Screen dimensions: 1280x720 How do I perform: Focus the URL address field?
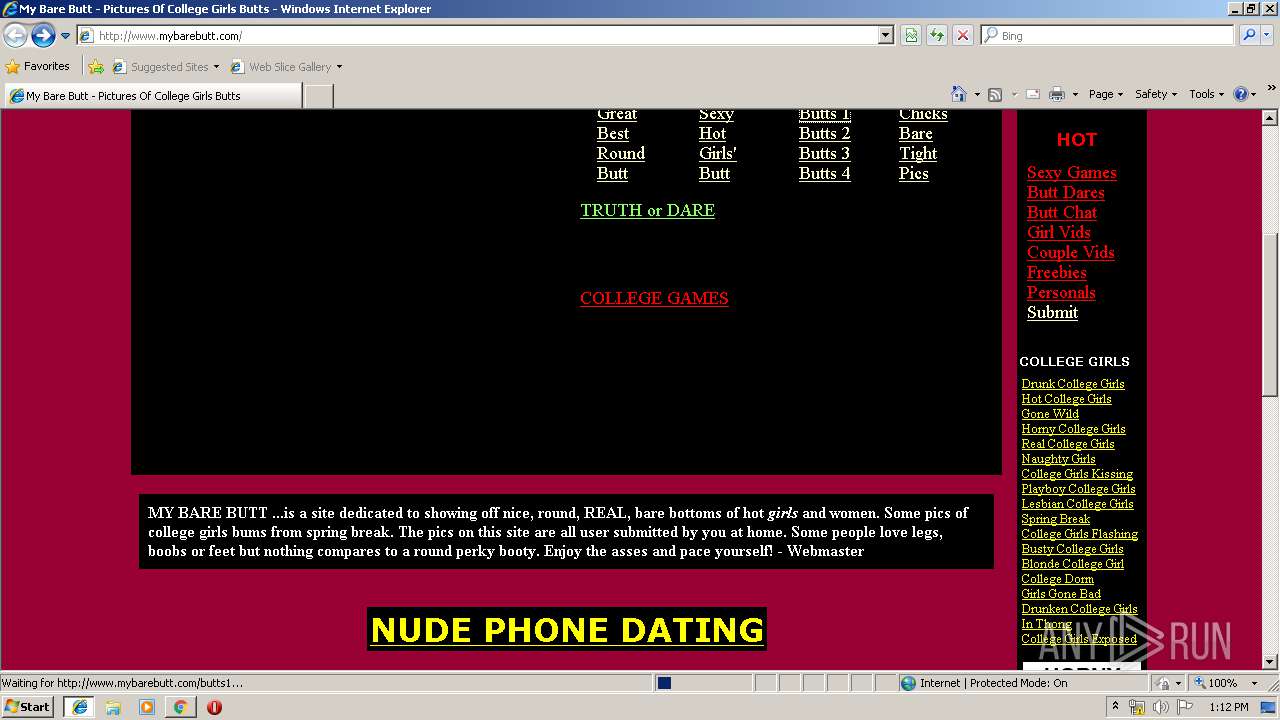[487, 36]
